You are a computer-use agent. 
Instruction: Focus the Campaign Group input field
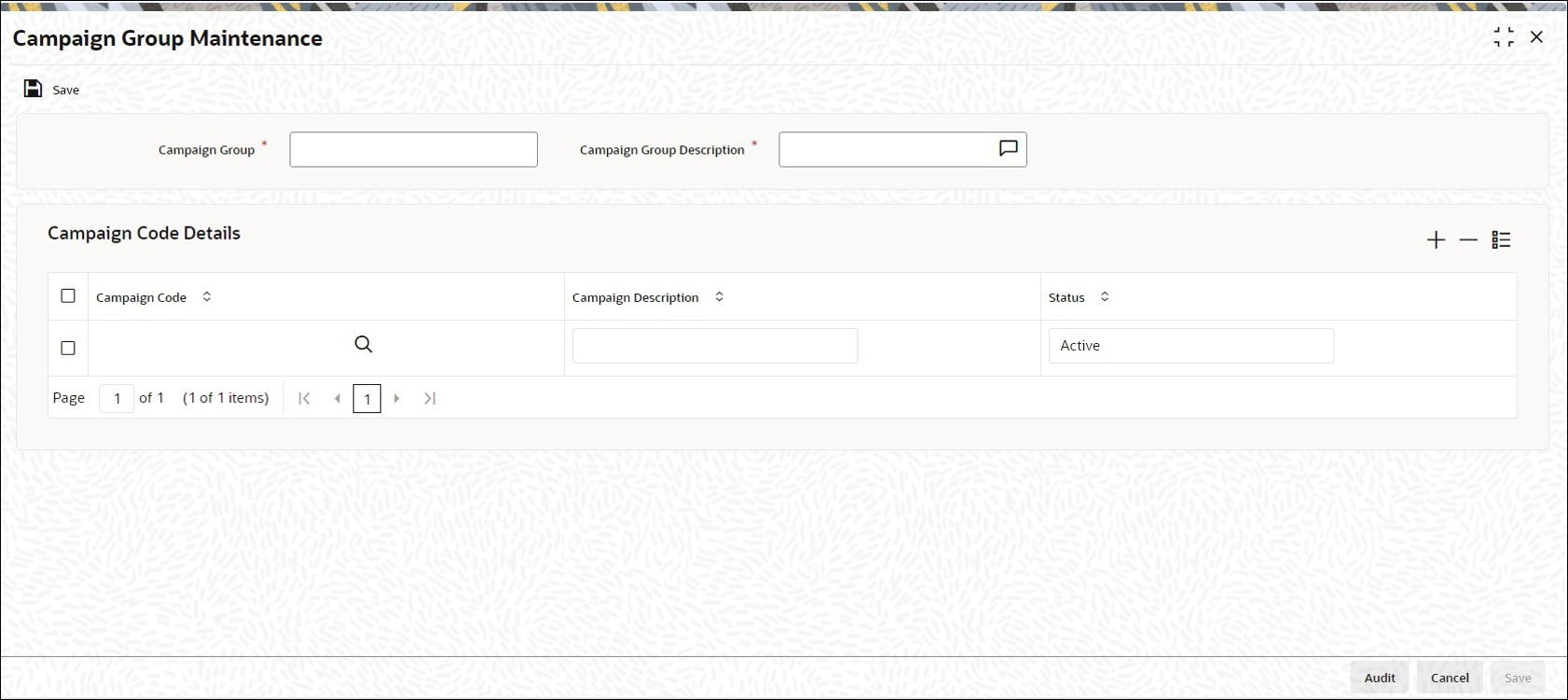pos(413,149)
